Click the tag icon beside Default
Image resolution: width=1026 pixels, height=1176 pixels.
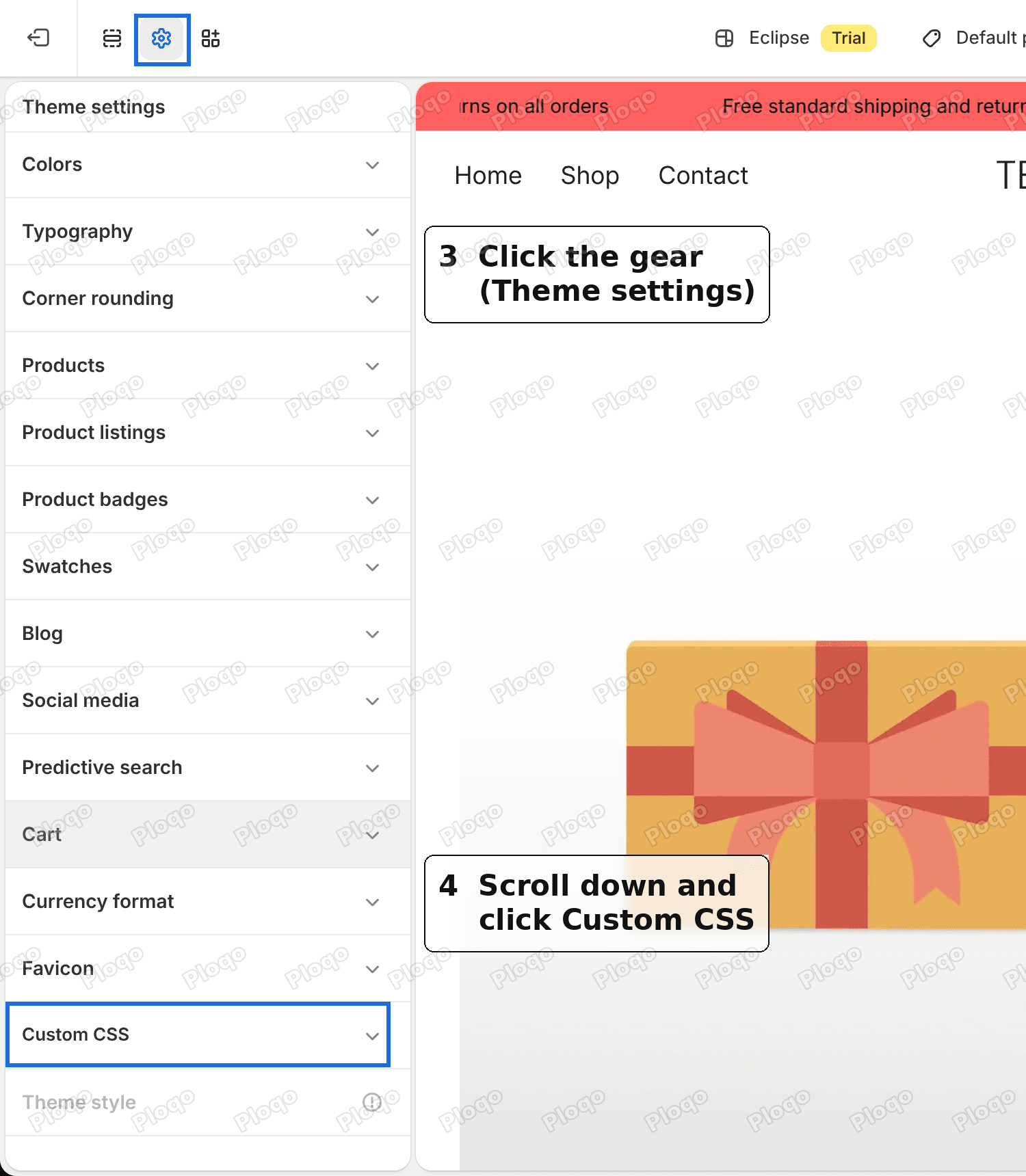click(x=932, y=38)
